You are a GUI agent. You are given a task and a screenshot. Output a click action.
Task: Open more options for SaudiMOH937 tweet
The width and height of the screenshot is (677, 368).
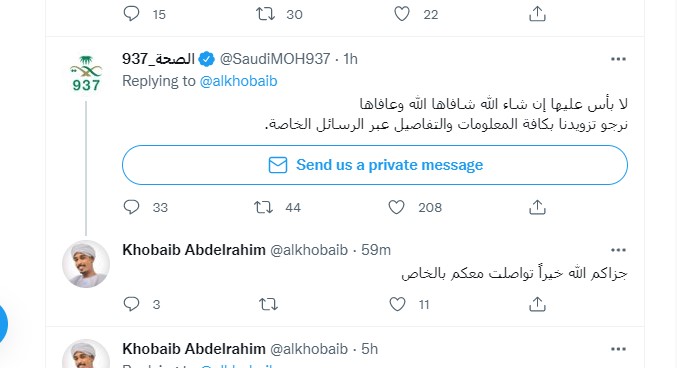point(618,59)
